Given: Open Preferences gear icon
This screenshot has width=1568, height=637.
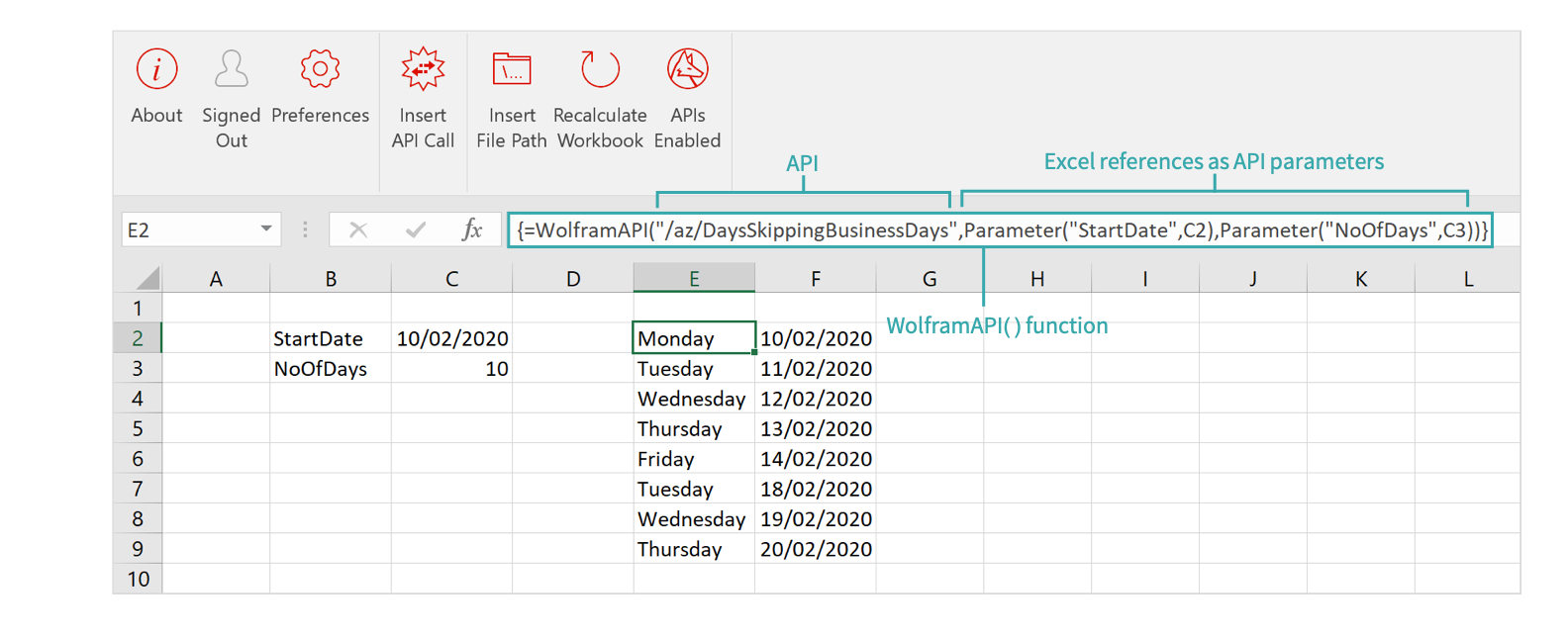Looking at the screenshot, I should pyautogui.click(x=320, y=70).
